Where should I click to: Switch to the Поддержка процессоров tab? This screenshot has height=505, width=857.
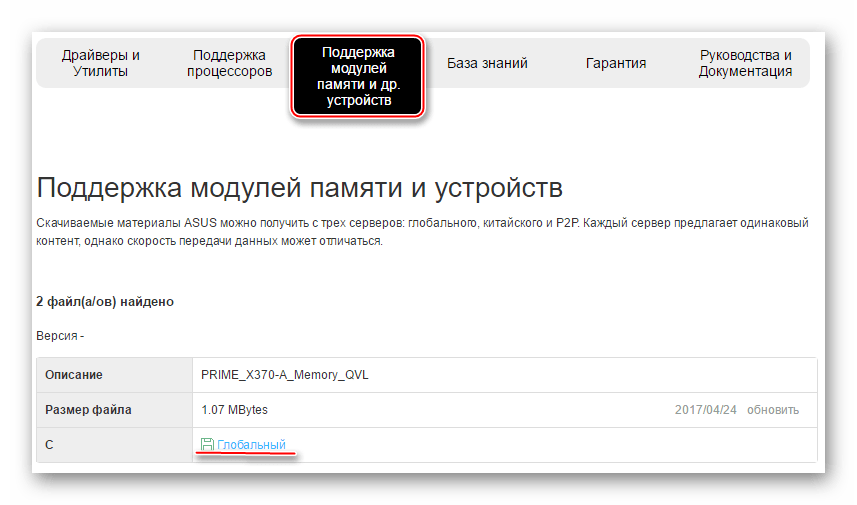229,63
